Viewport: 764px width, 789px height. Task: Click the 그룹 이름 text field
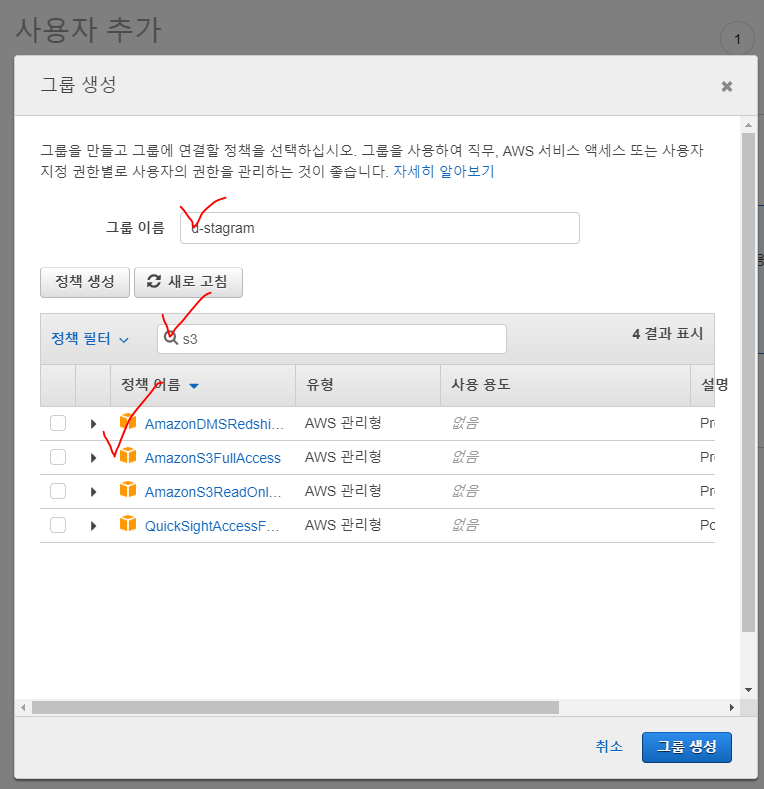[x=380, y=228]
